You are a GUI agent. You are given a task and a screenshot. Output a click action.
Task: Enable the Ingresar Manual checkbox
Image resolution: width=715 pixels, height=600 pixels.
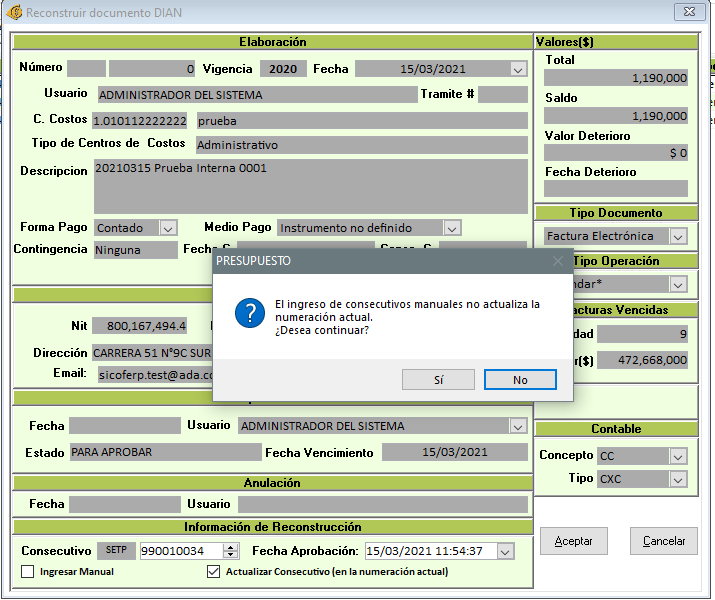point(28,572)
